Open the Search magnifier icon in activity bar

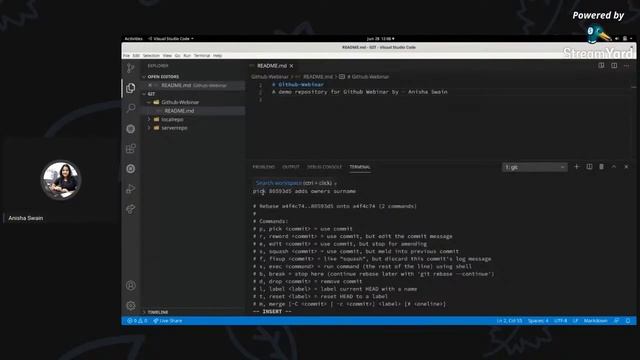(131, 108)
